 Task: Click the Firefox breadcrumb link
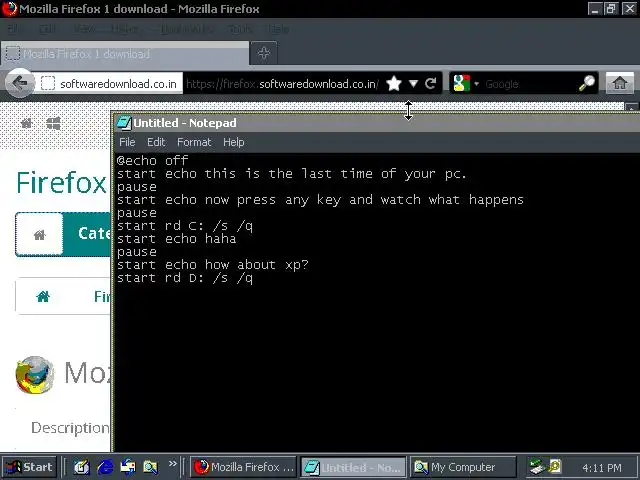click(102, 296)
